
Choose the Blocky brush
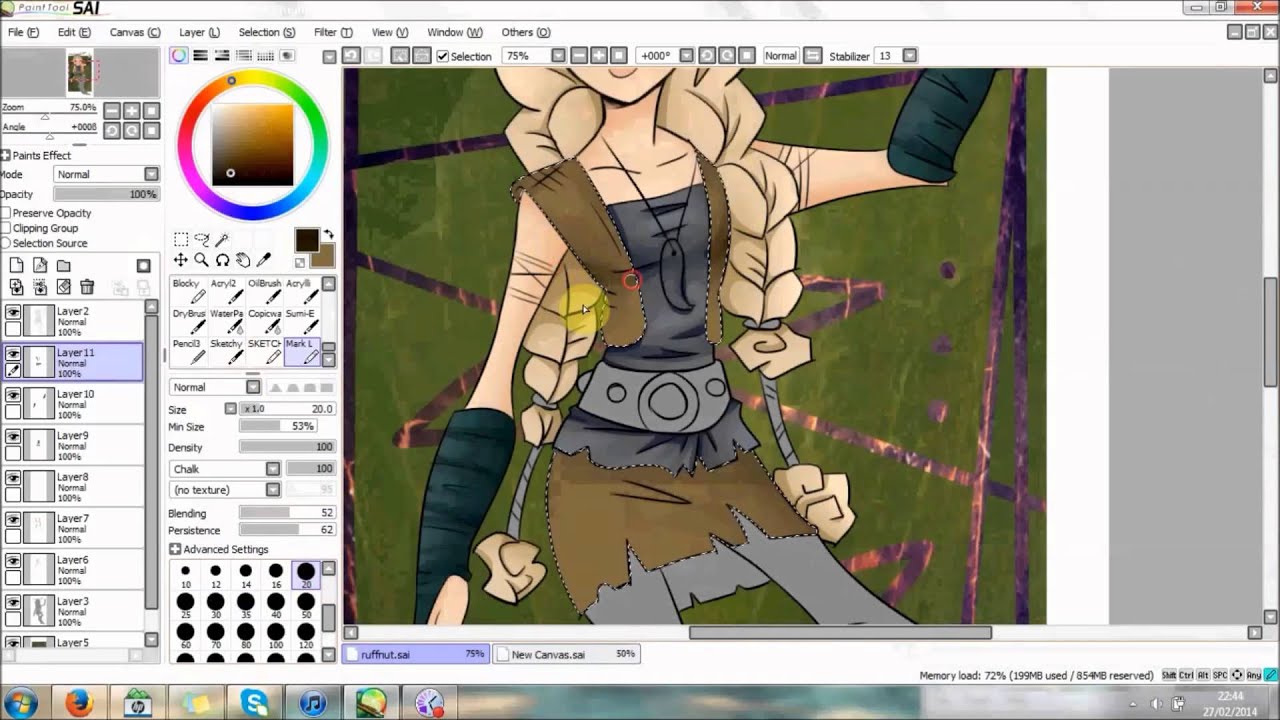(186, 291)
